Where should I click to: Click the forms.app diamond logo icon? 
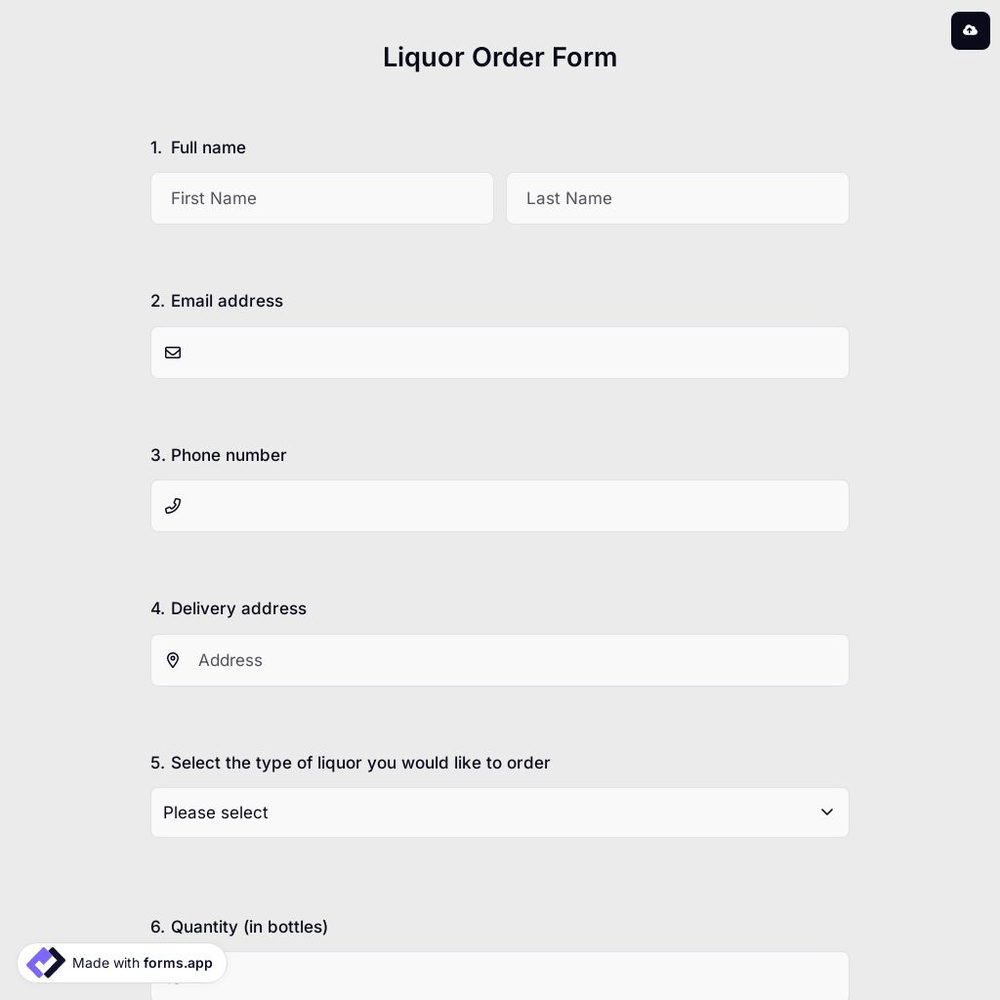(44, 962)
